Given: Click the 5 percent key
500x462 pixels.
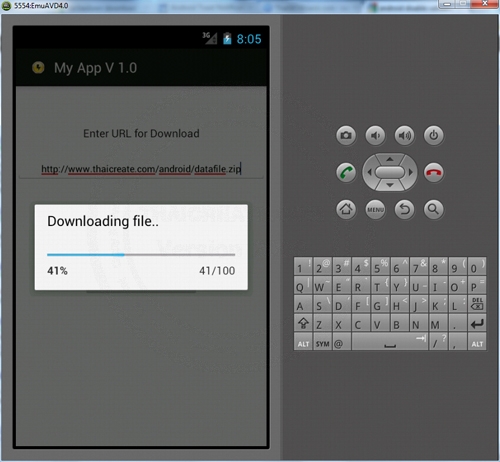Looking at the screenshot, I should [380, 266].
